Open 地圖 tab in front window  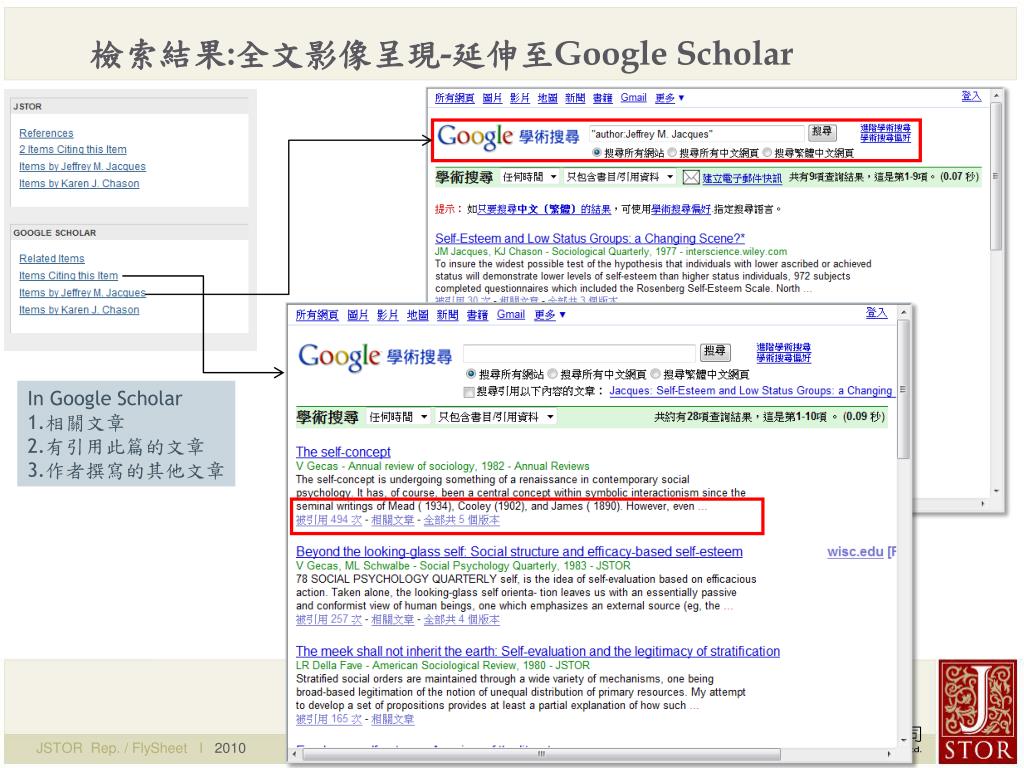coord(417,315)
